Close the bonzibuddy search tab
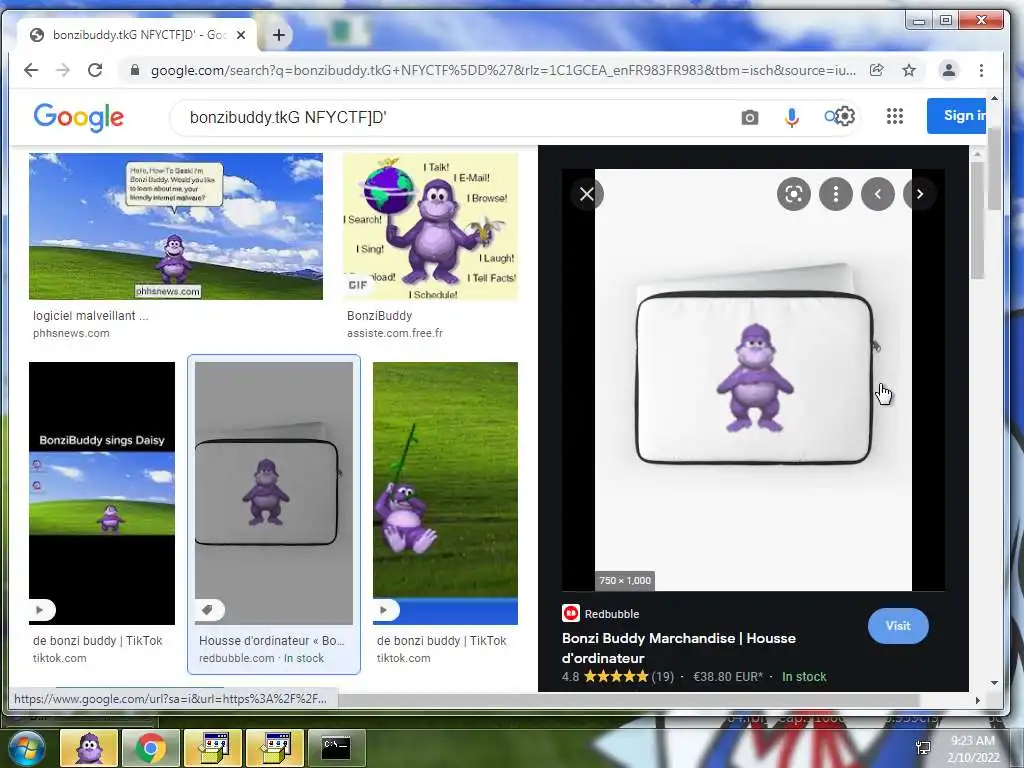 pos(241,35)
